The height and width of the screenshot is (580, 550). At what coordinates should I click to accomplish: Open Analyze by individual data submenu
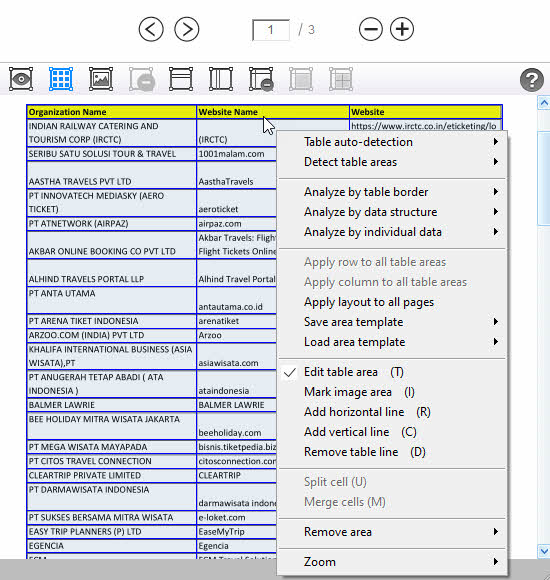392,232
